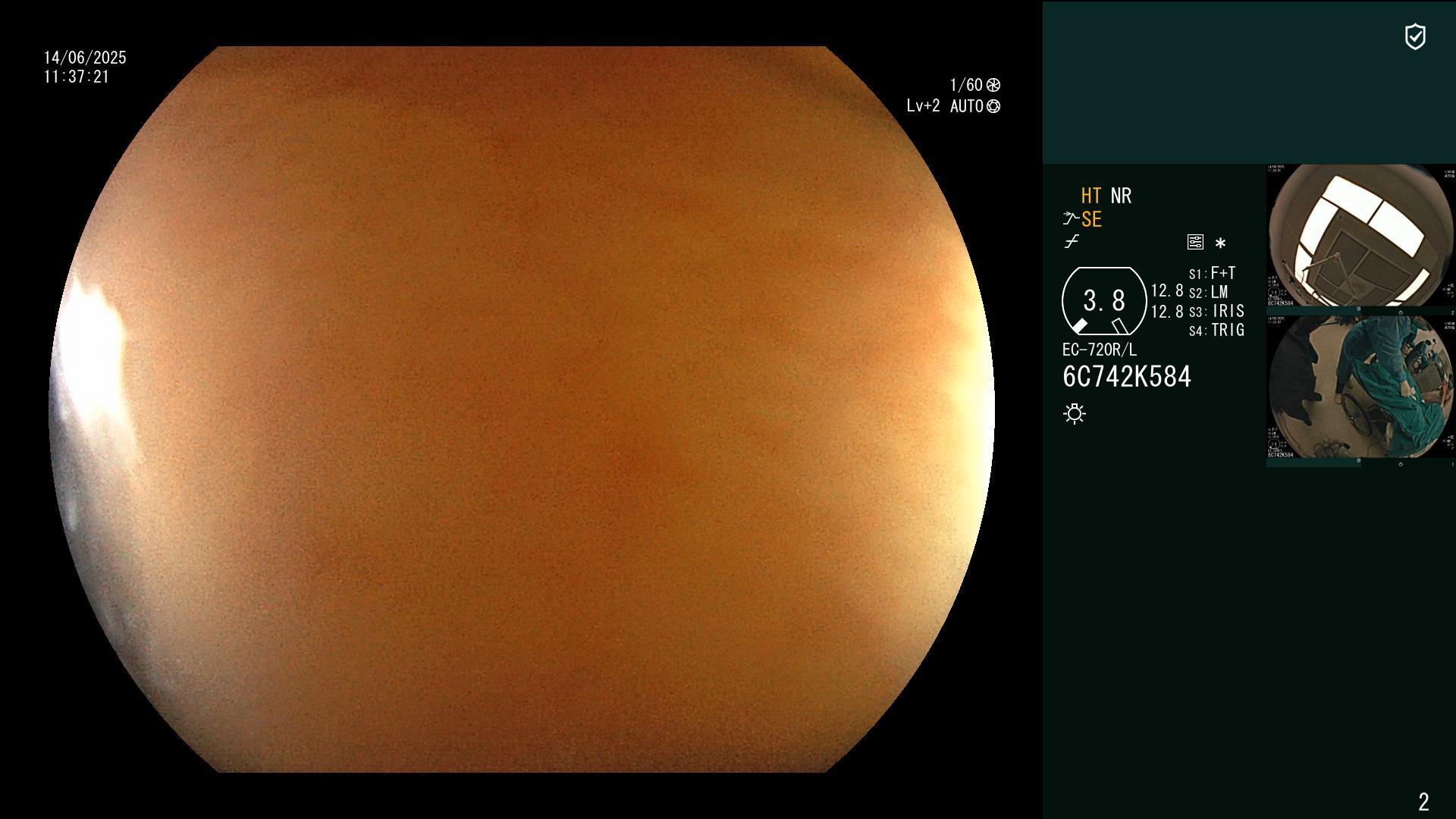Click the HT mode indicator
This screenshot has width=1456, height=819.
point(1091,196)
